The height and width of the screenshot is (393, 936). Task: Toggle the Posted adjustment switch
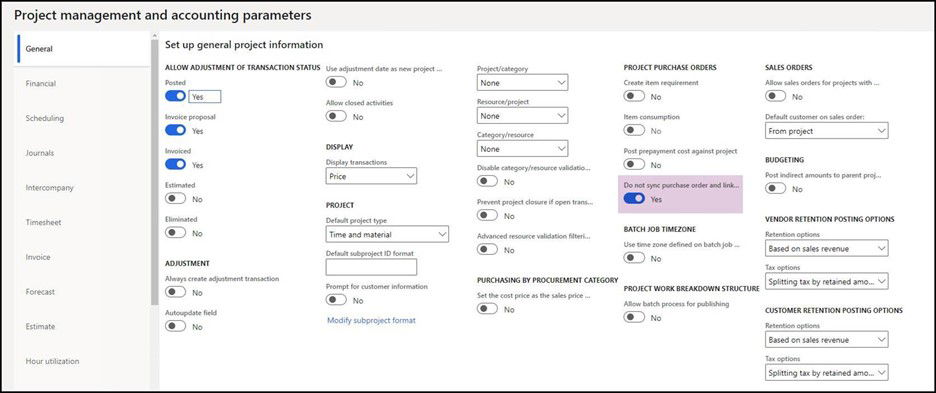[176, 96]
